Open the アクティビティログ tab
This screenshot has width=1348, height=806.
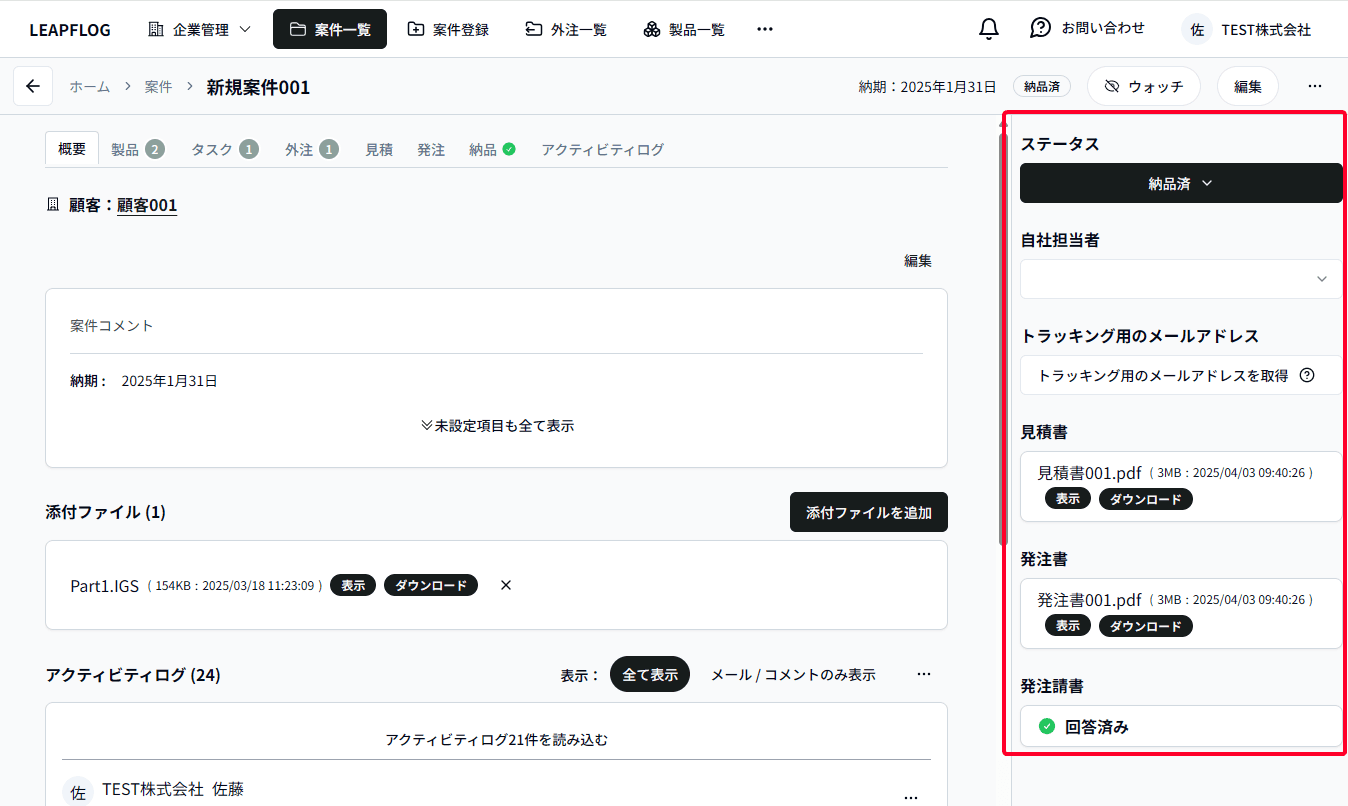(x=602, y=149)
